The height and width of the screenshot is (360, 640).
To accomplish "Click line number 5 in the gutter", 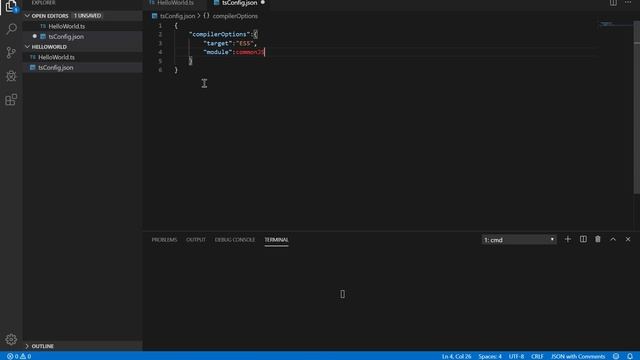I will [x=160, y=61].
